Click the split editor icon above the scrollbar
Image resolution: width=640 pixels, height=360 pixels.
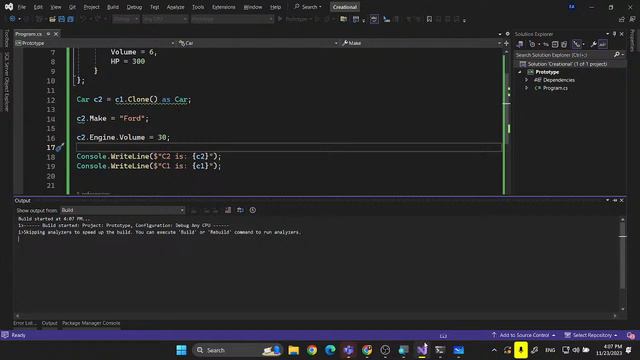[x=507, y=43]
